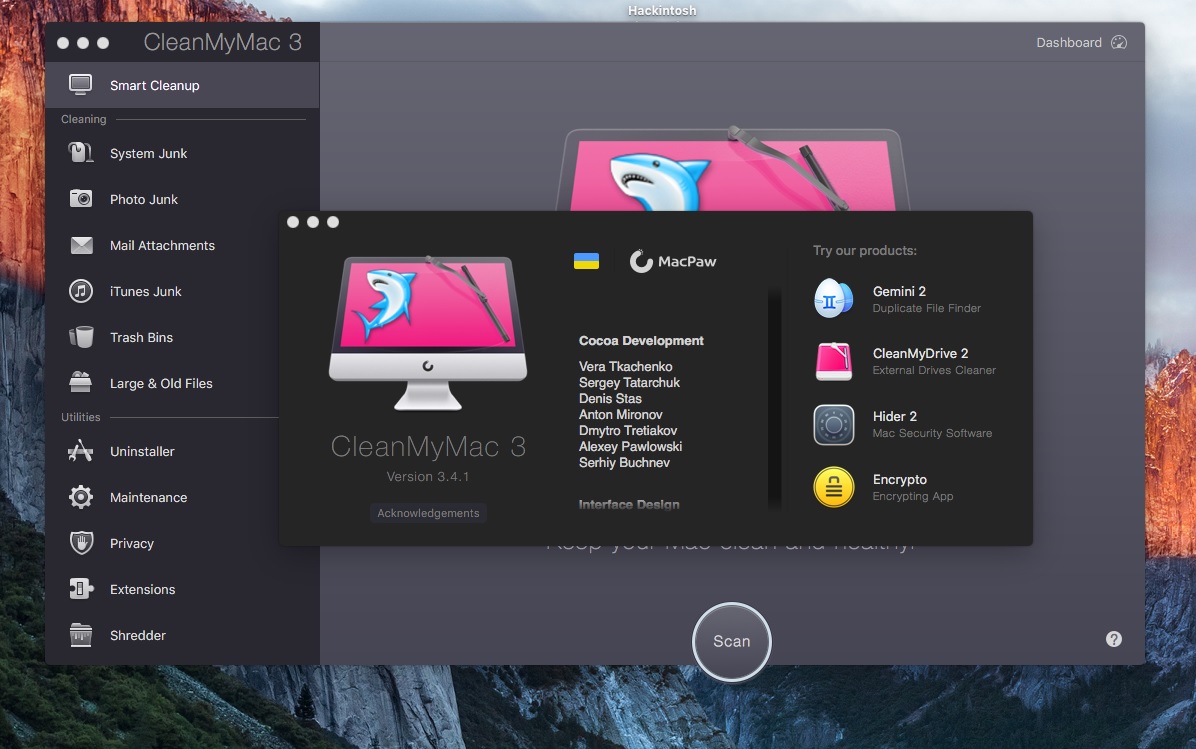Click the Scan button
The height and width of the screenshot is (749, 1196).
point(731,641)
